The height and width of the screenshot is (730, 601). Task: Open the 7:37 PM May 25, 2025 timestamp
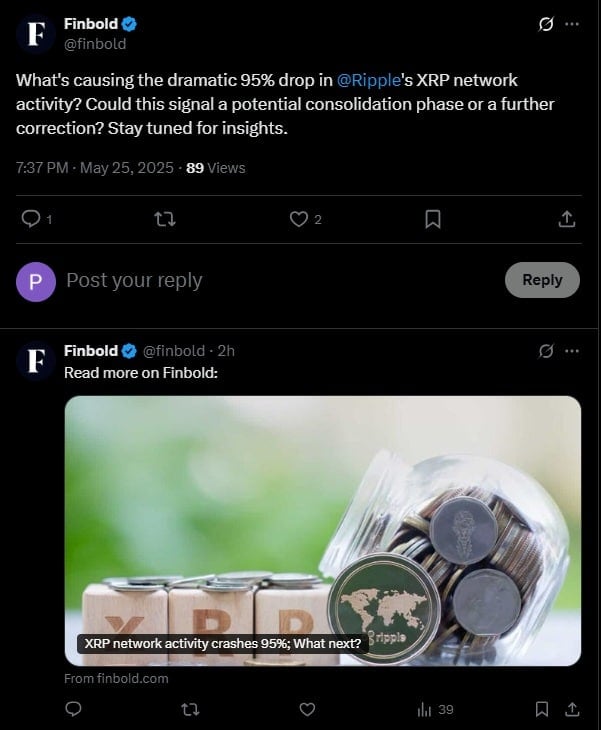click(x=94, y=168)
